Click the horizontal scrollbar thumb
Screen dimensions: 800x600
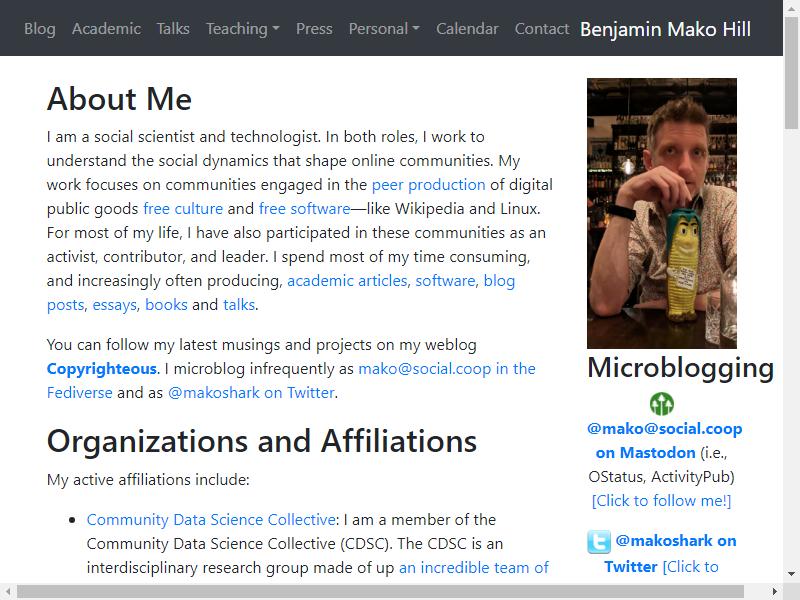click(x=380, y=591)
